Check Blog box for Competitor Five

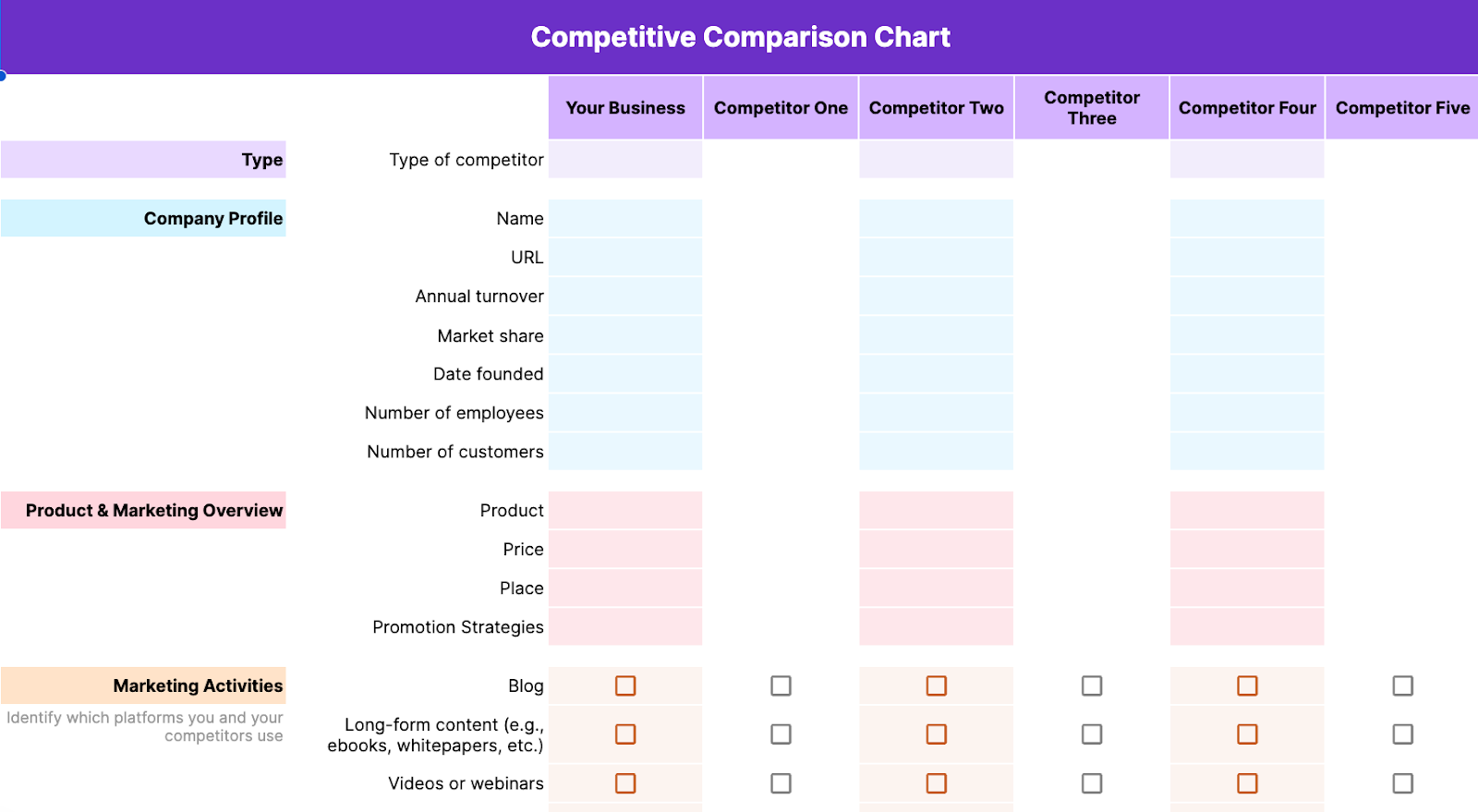(1402, 685)
